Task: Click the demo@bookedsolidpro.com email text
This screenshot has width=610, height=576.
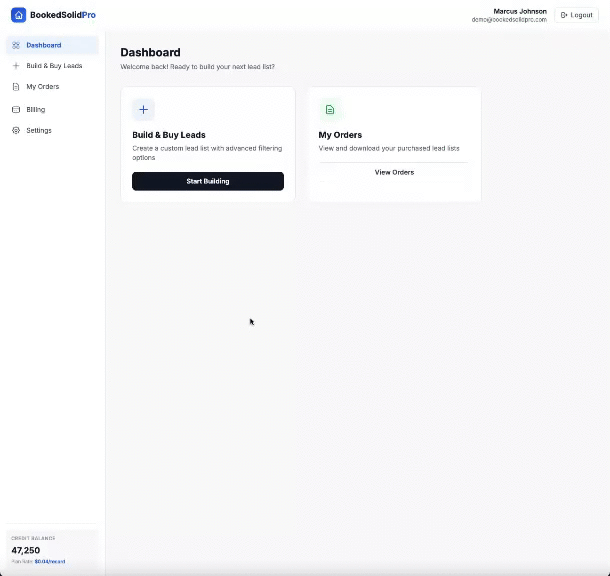Action: click(x=509, y=19)
